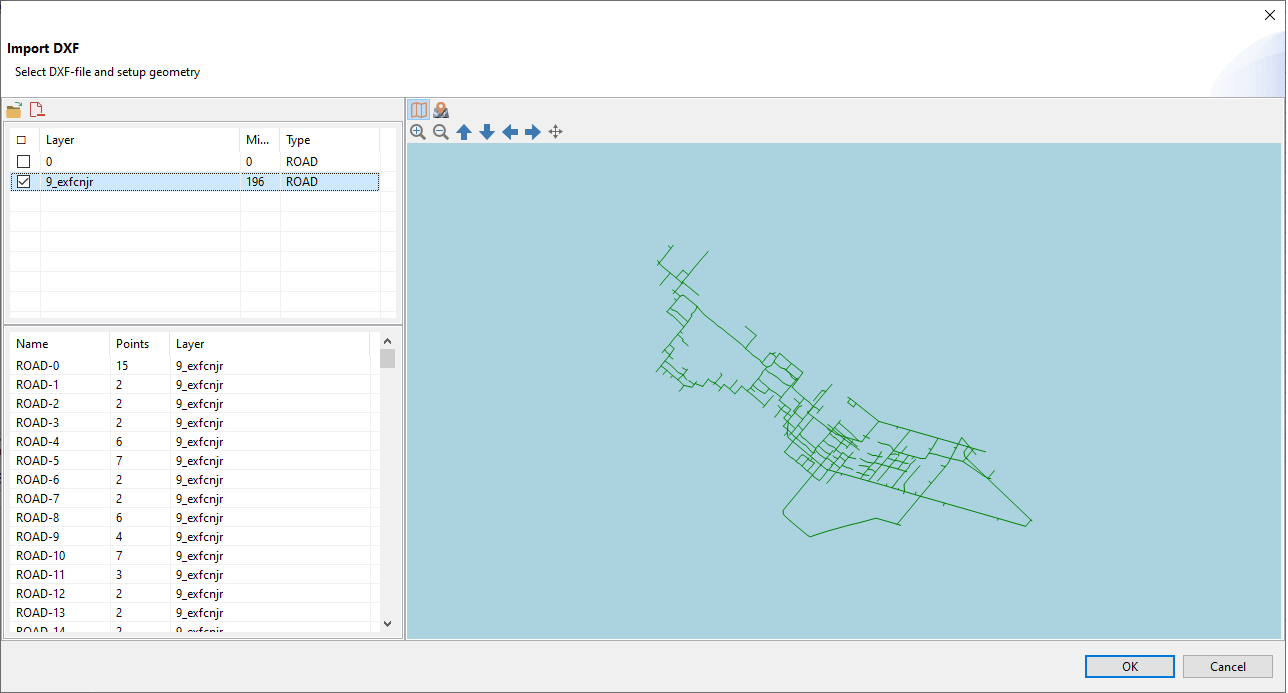Viewport: 1288px width, 693px height.
Task: Zoom in on the geometry preview
Action: (x=418, y=132)
